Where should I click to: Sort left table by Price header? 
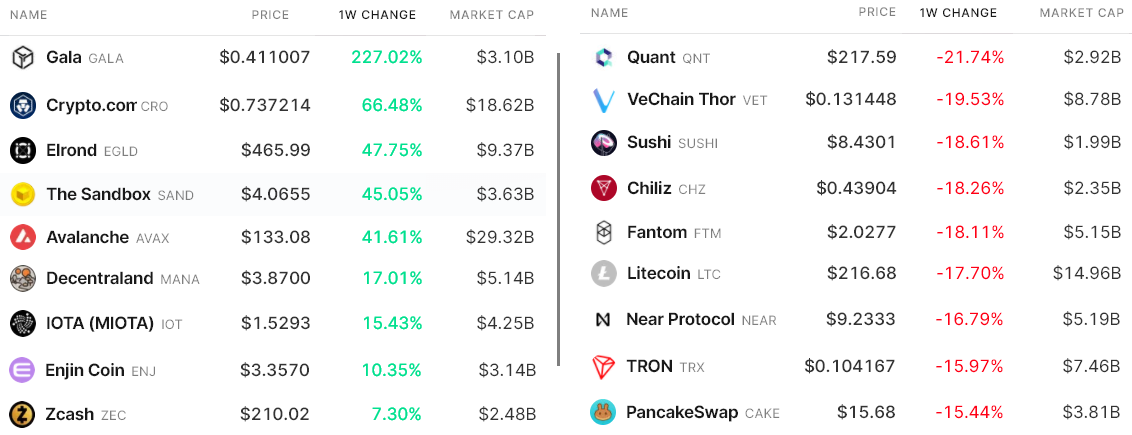coord(270,14)
